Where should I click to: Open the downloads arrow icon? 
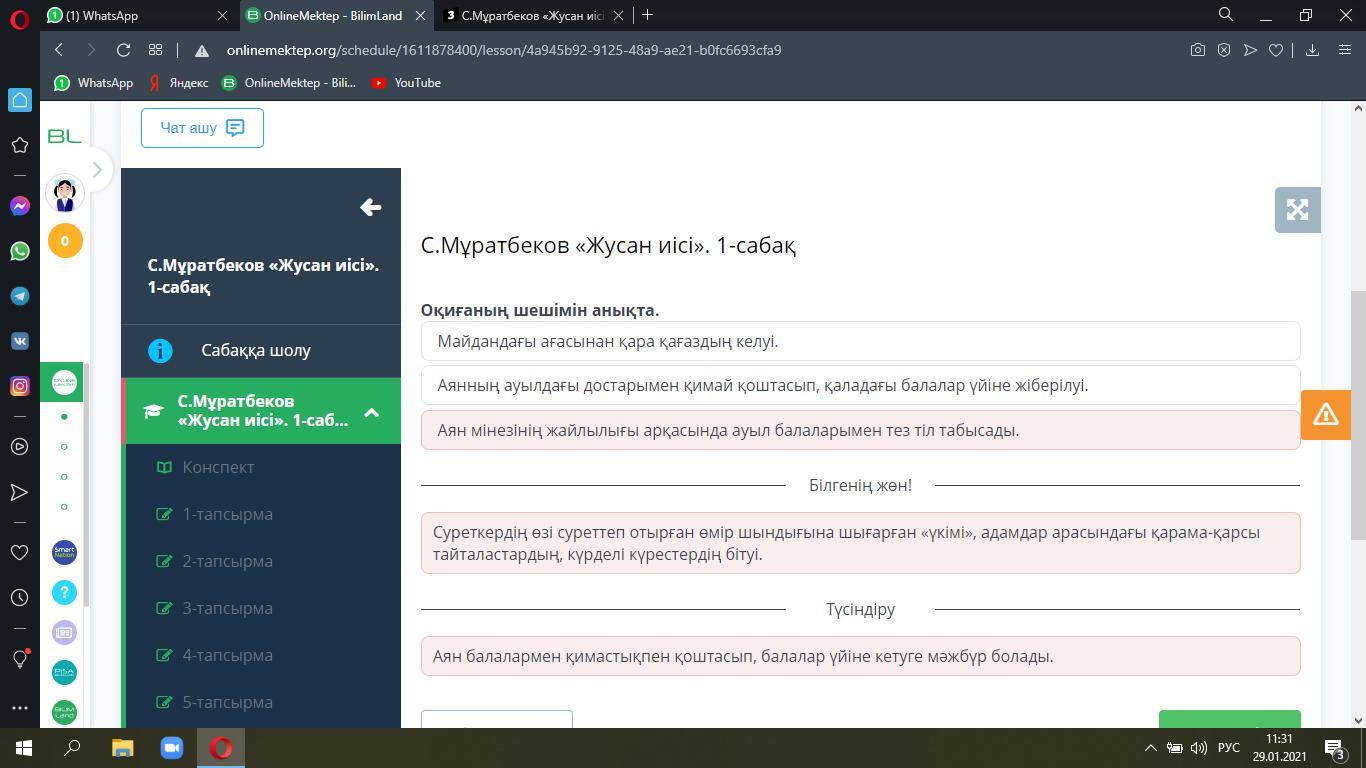(1312, 50)
